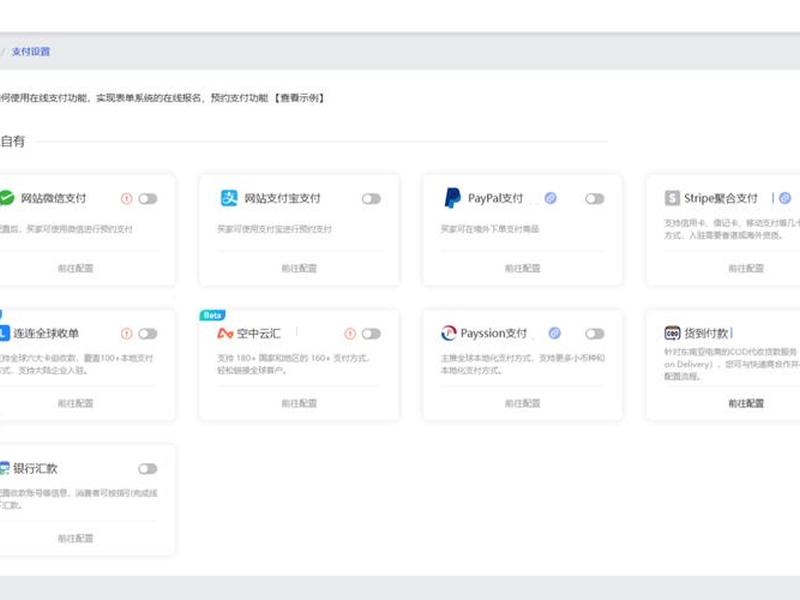Open the 【查看示例】 link

(x=299, y=97)
